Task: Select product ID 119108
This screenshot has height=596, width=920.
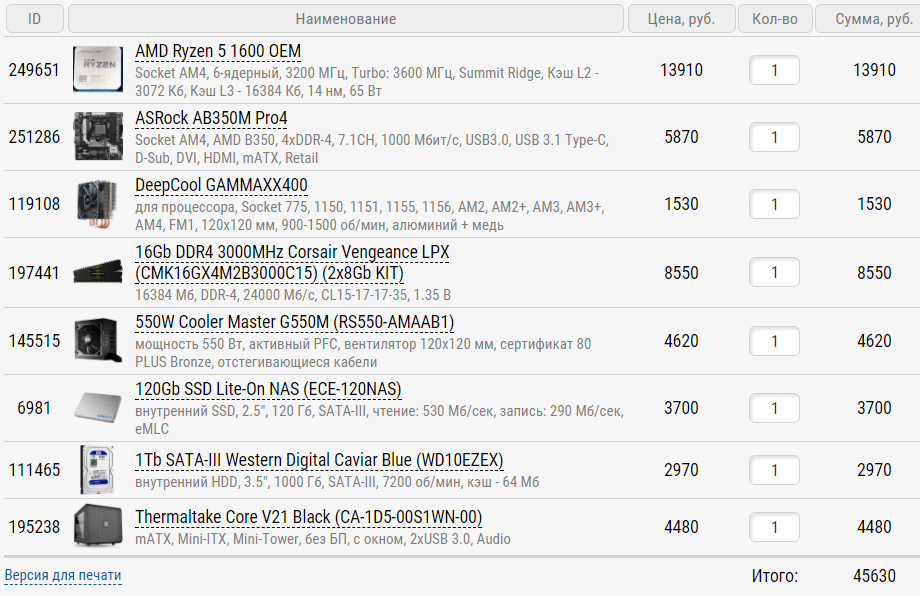Action: tap(34, 204)
